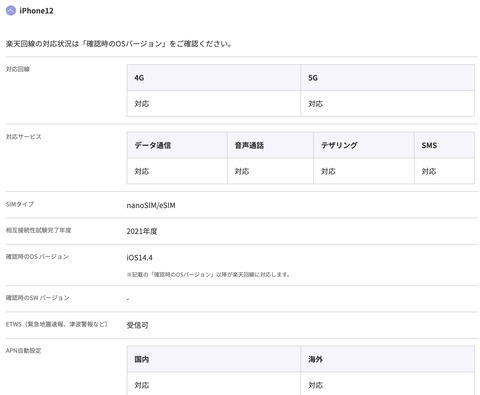Click 対応 value under テザリング
The height and width of the screenshot is (395, 480).
(328, 171)
